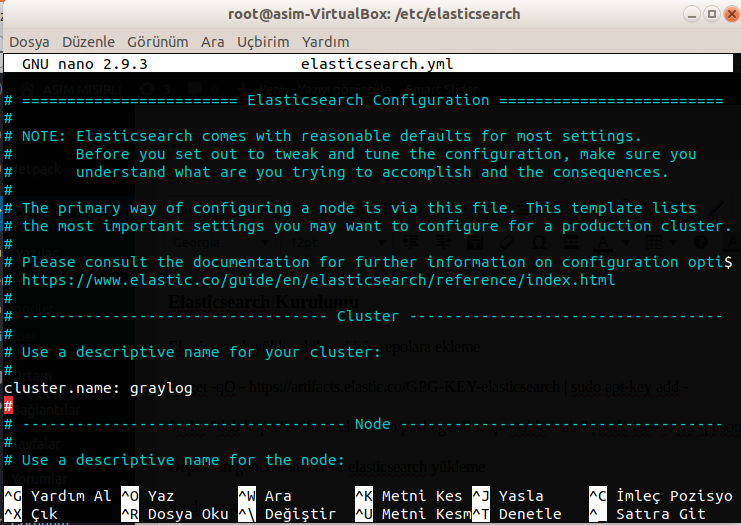
Task: Open the Dosya menu
Action: tap(29, 42)
